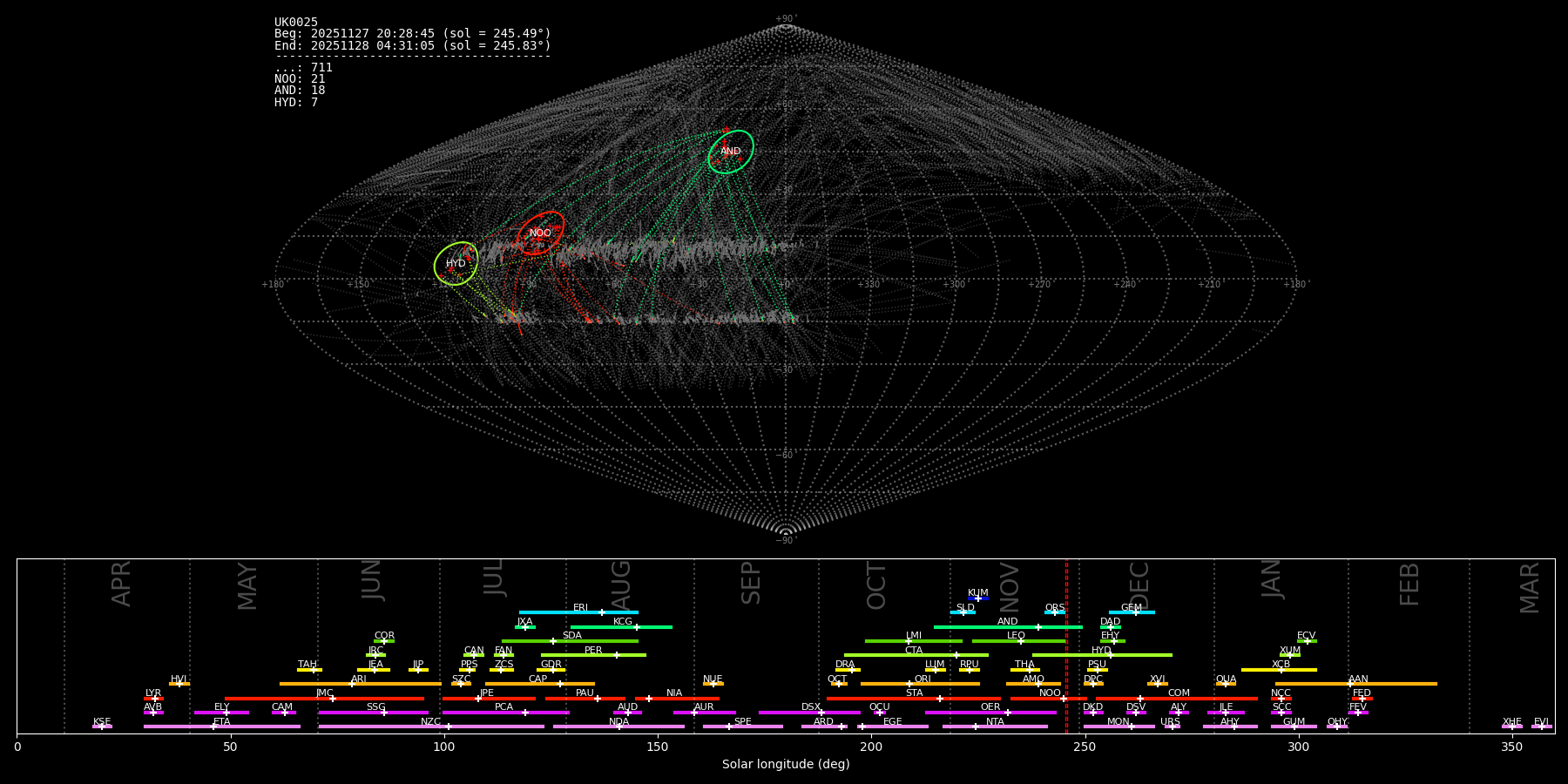
Task: Click the AAN shower bar on timeline
Action: pyautogui.click(x=1356, y=684)
